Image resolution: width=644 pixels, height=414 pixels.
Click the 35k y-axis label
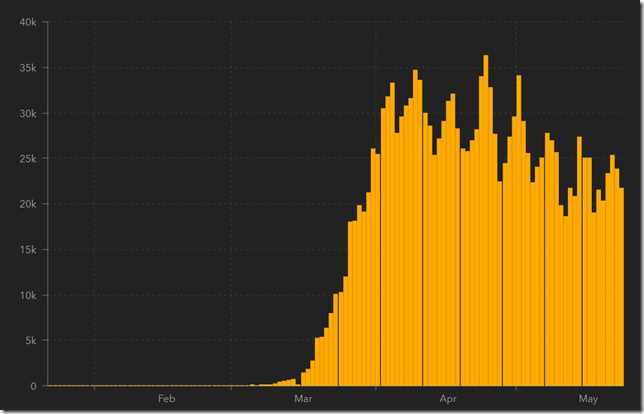pos(28,68)
